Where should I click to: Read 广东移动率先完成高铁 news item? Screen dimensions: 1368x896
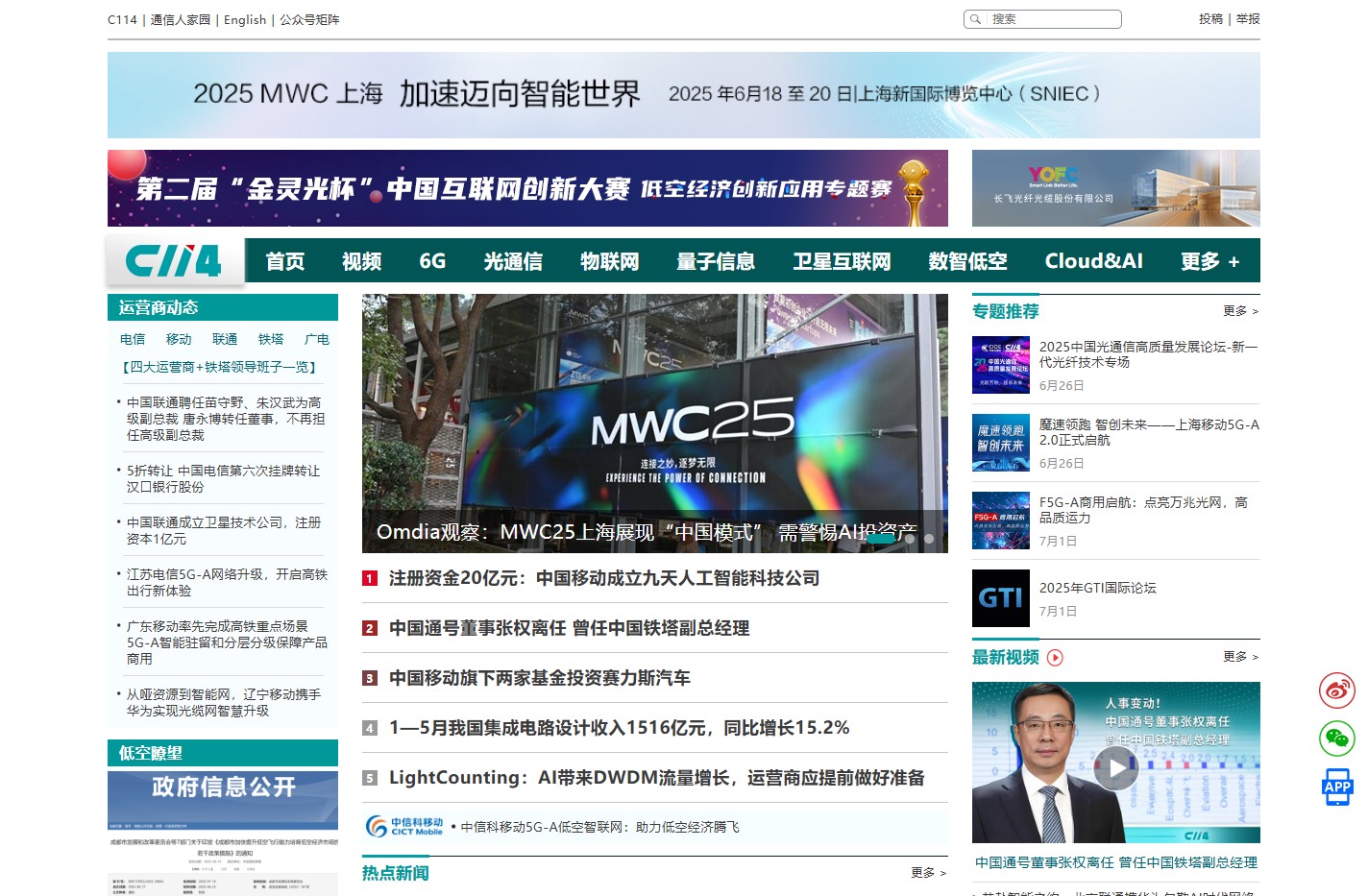[x=227, y=642]
